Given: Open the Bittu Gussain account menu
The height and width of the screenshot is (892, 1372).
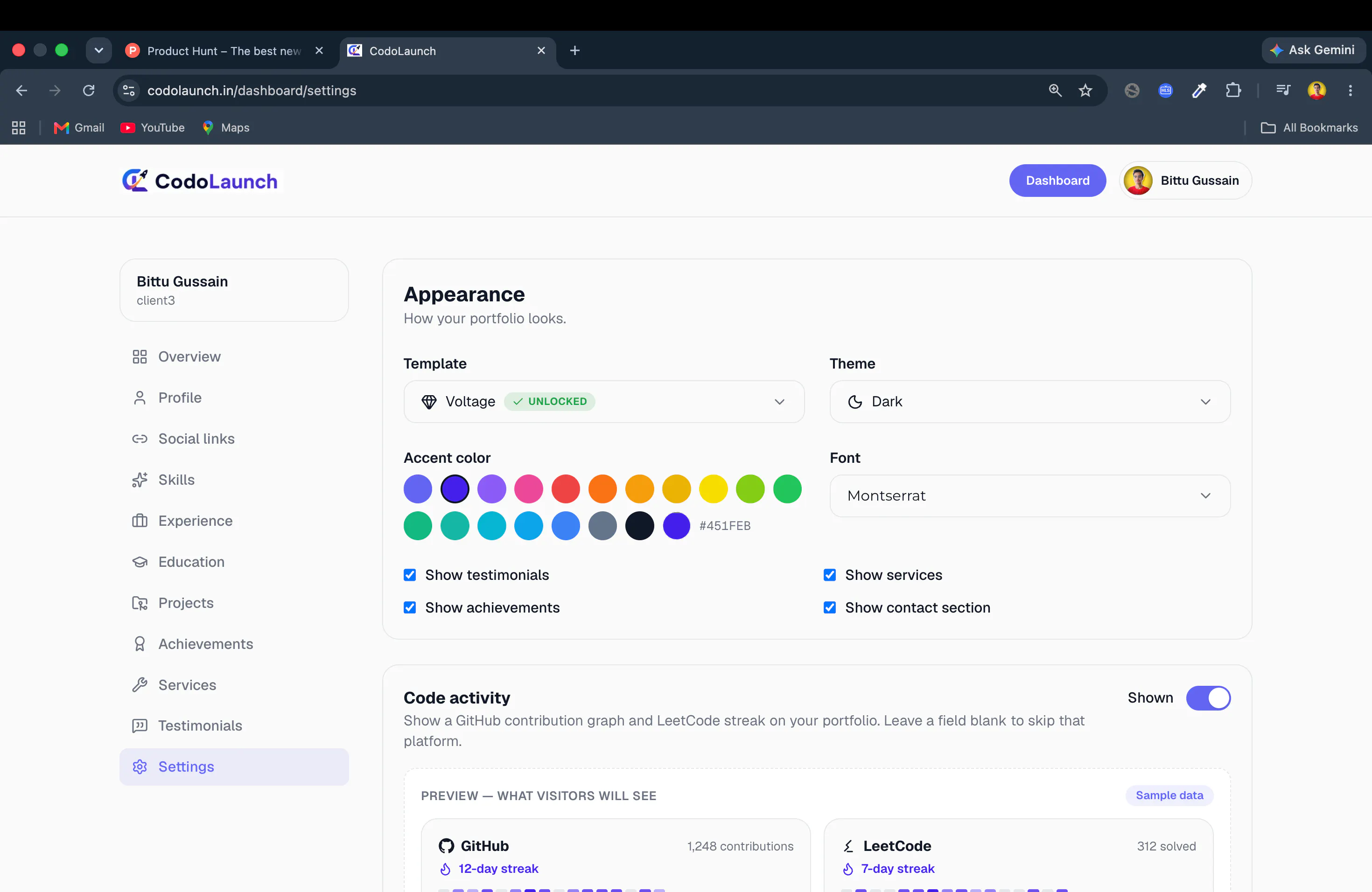Looking at the screenshot, I should (x=1185, y=181).
